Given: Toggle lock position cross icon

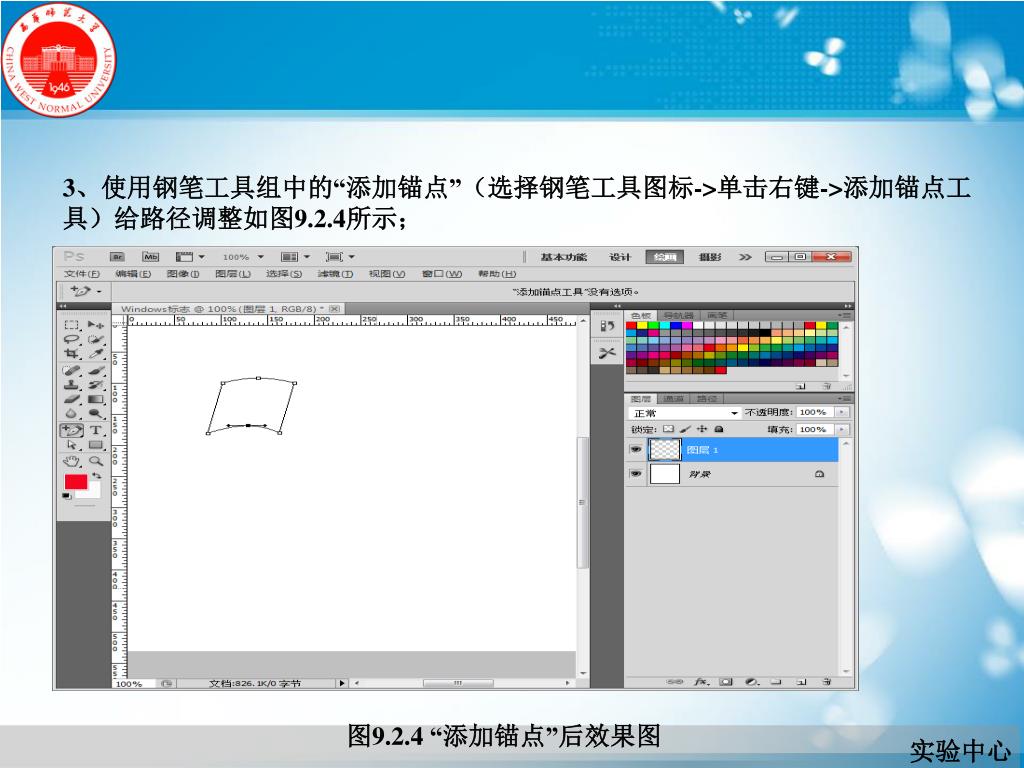Looking at the screenshot, I should (702, 429).
